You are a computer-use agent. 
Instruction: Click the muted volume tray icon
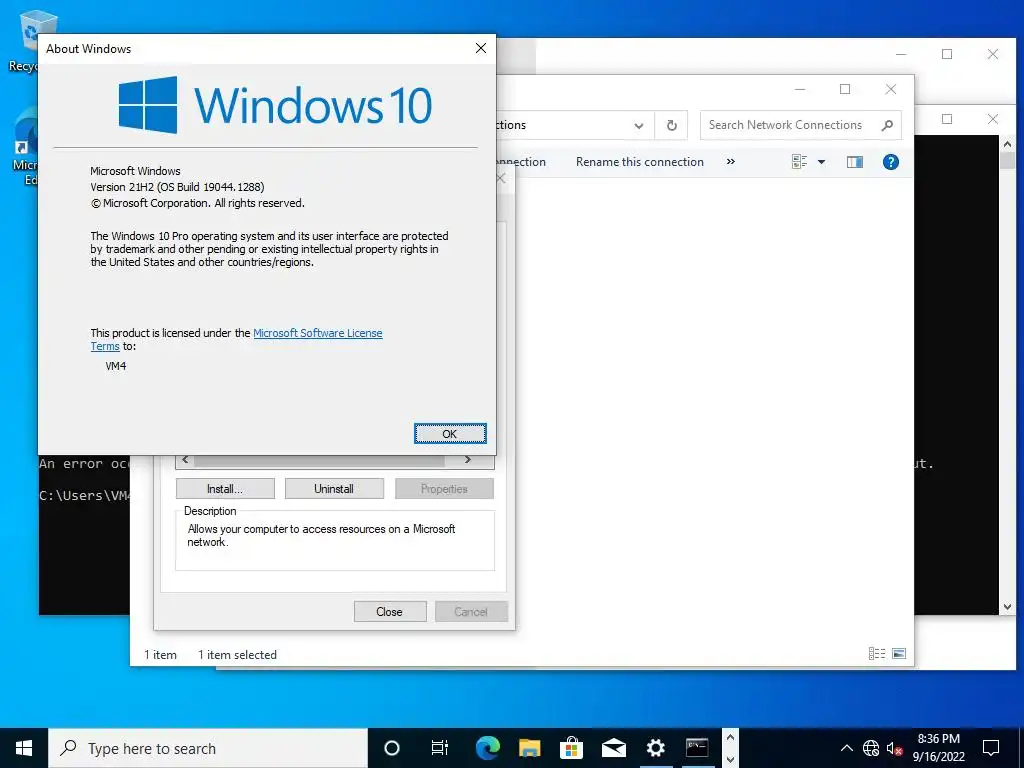[x=895, y=748]
